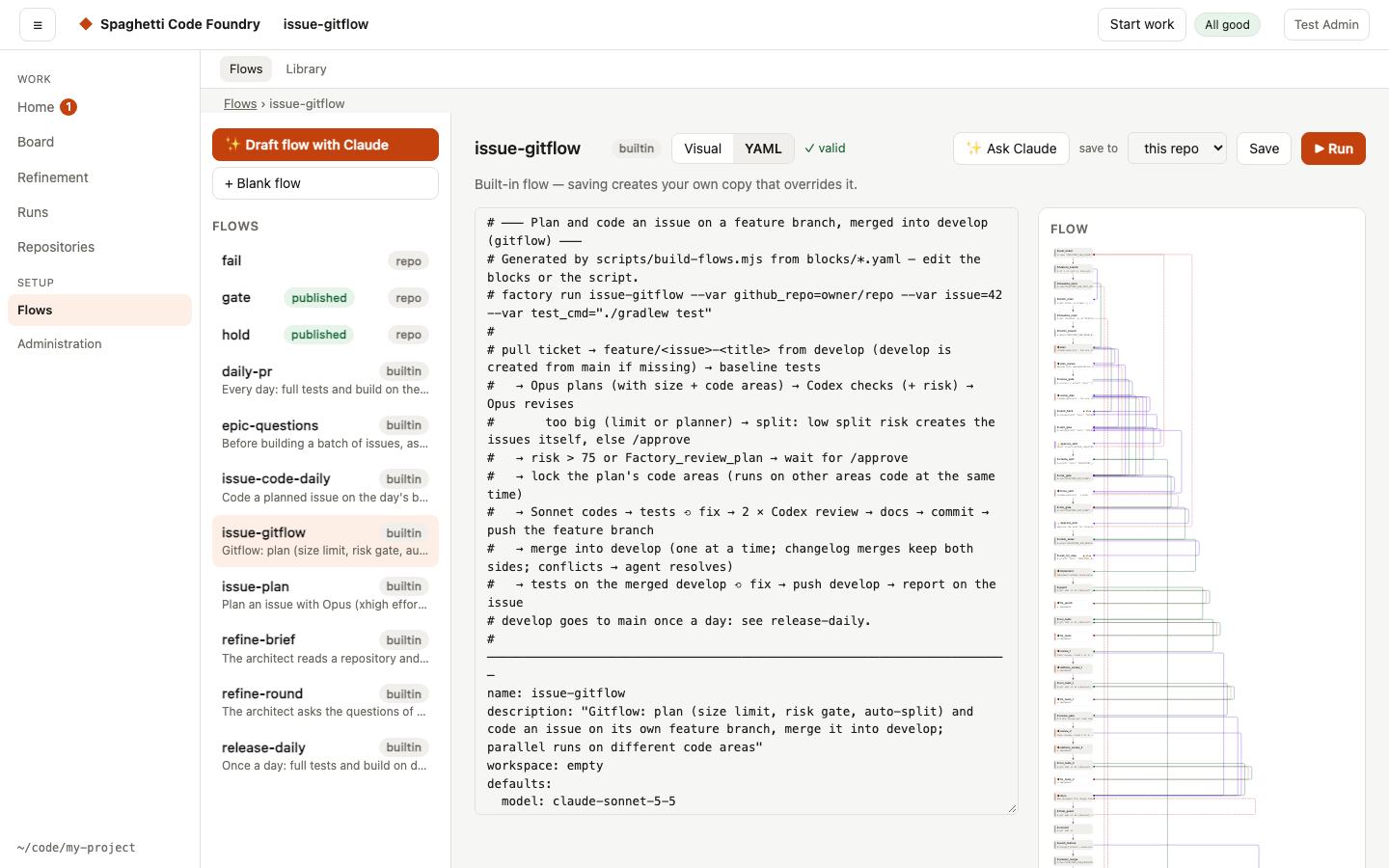Screen dimensions: 1389x868
Task: Click the Start work button
Action: [x=1142, y=25]
